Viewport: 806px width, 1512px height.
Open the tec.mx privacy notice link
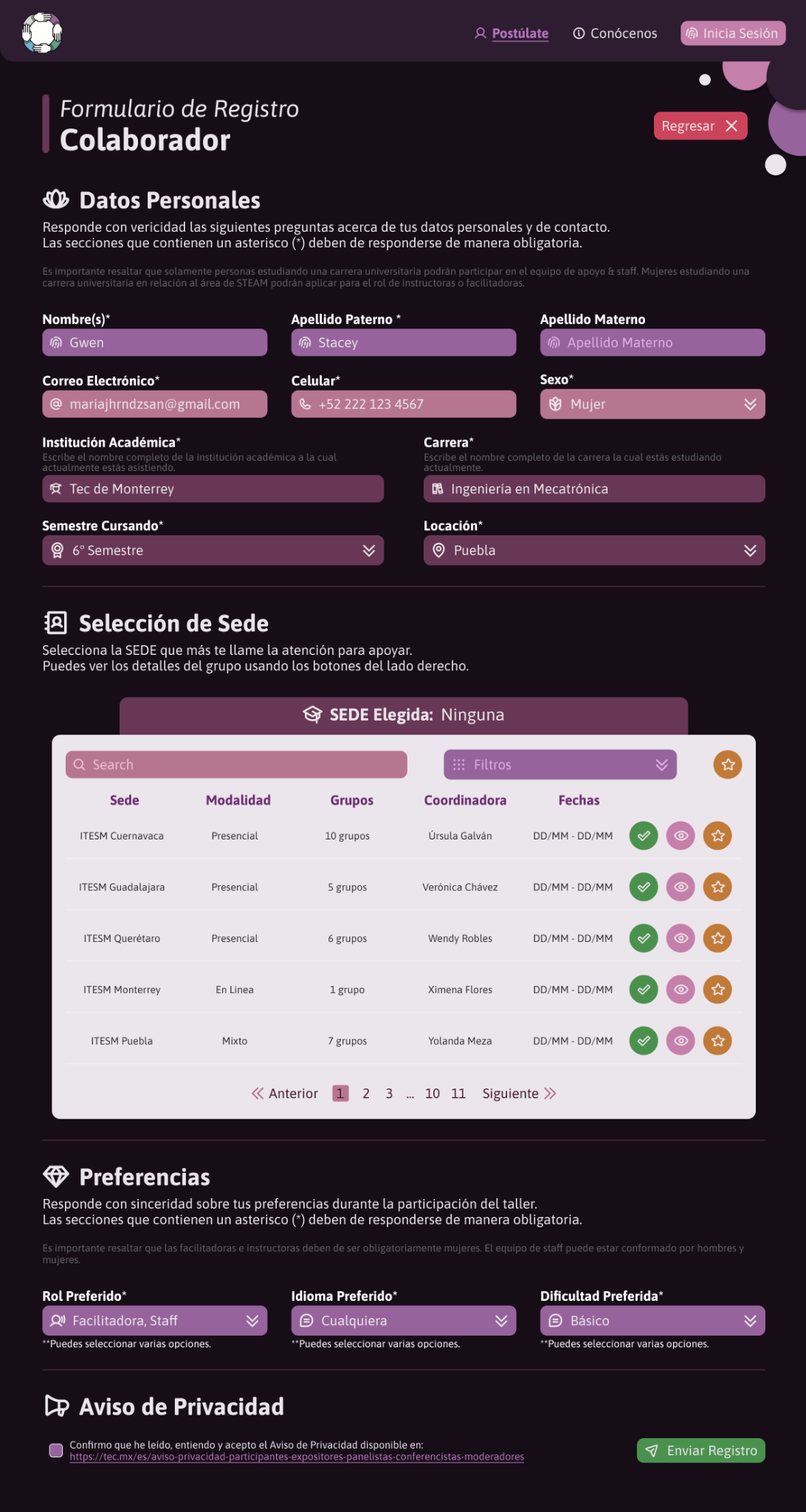pyautogui.click(x=297, y=1457)
